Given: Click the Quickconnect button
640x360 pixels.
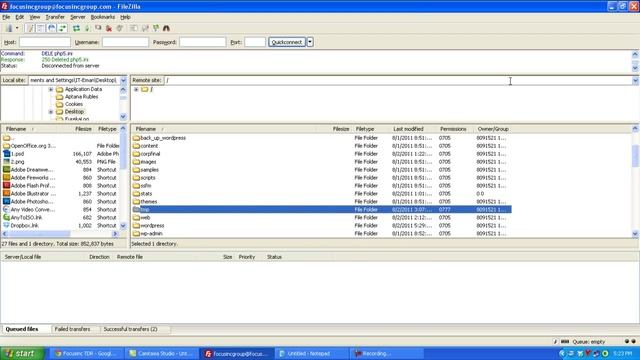Looking at the screenshot, I should click(x=287, y=42).
